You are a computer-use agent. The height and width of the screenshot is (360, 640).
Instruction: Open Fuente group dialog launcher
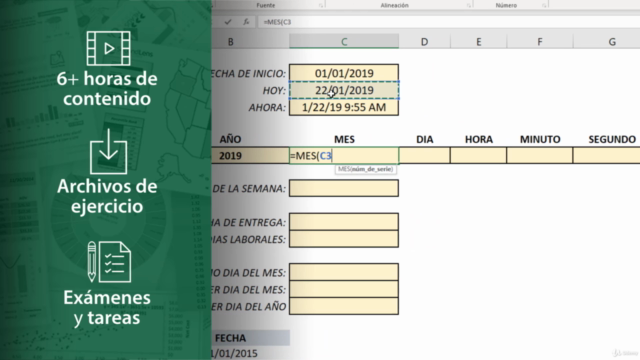[x=321, y=5]
